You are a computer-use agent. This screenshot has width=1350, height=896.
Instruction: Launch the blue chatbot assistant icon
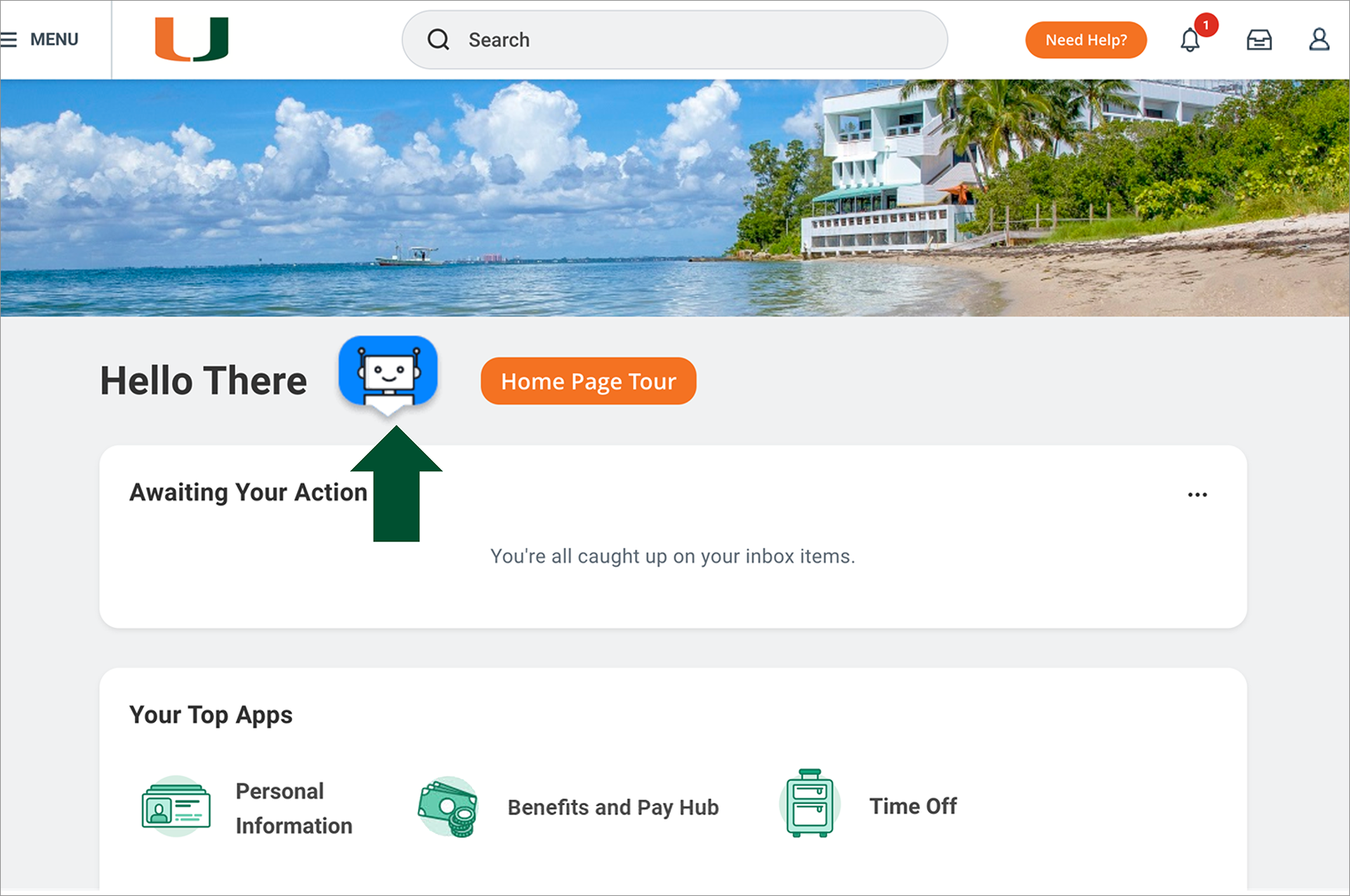click(388, 375)
